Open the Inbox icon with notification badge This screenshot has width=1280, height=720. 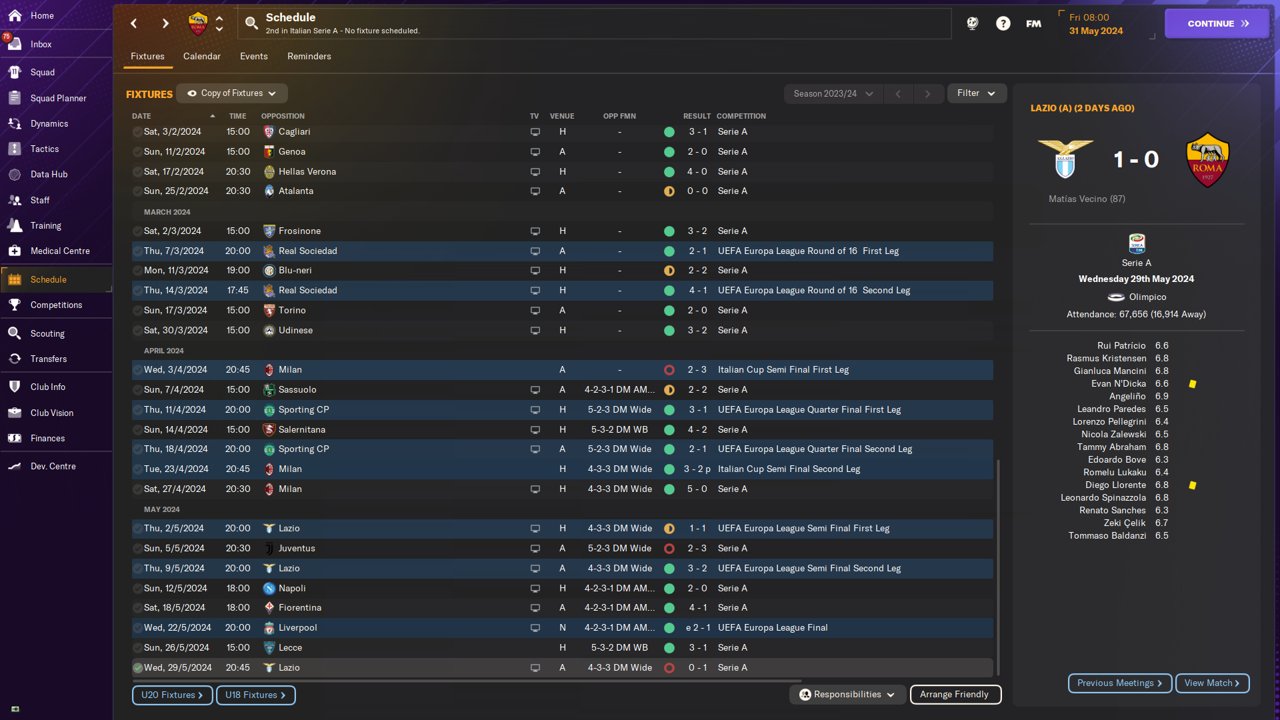[x=14, y=44]
